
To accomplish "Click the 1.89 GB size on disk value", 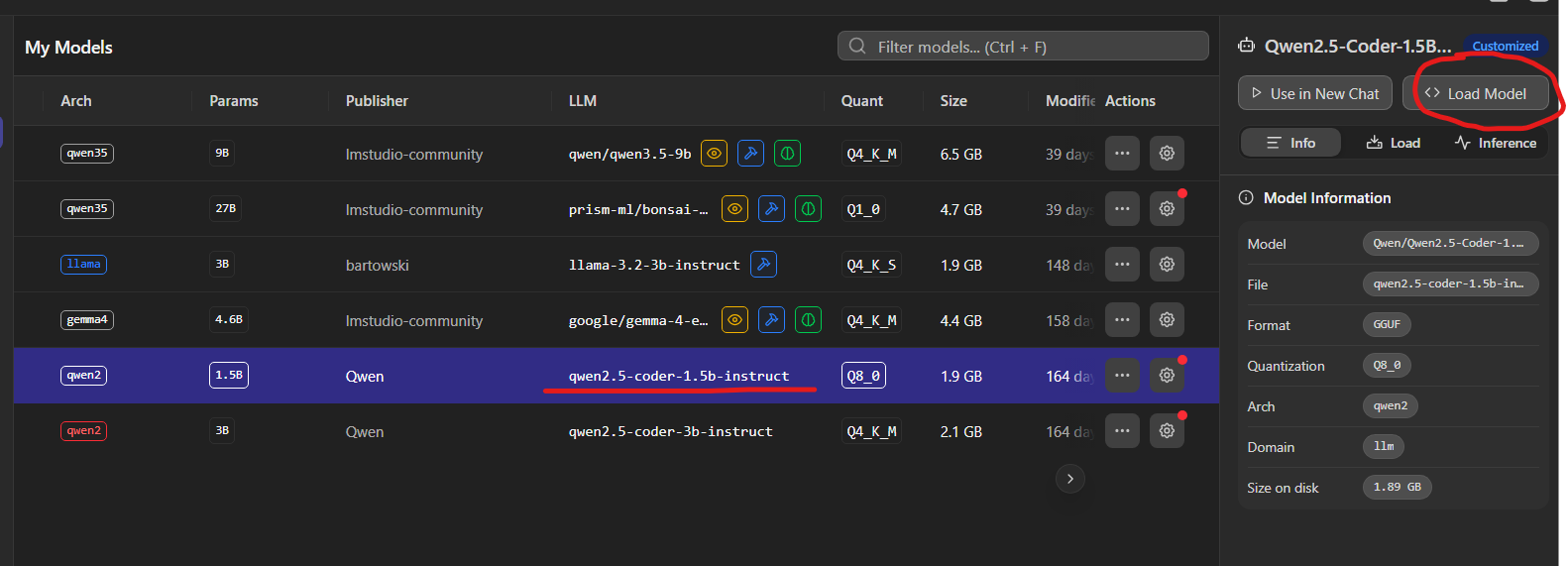I will pos(1397,488).
